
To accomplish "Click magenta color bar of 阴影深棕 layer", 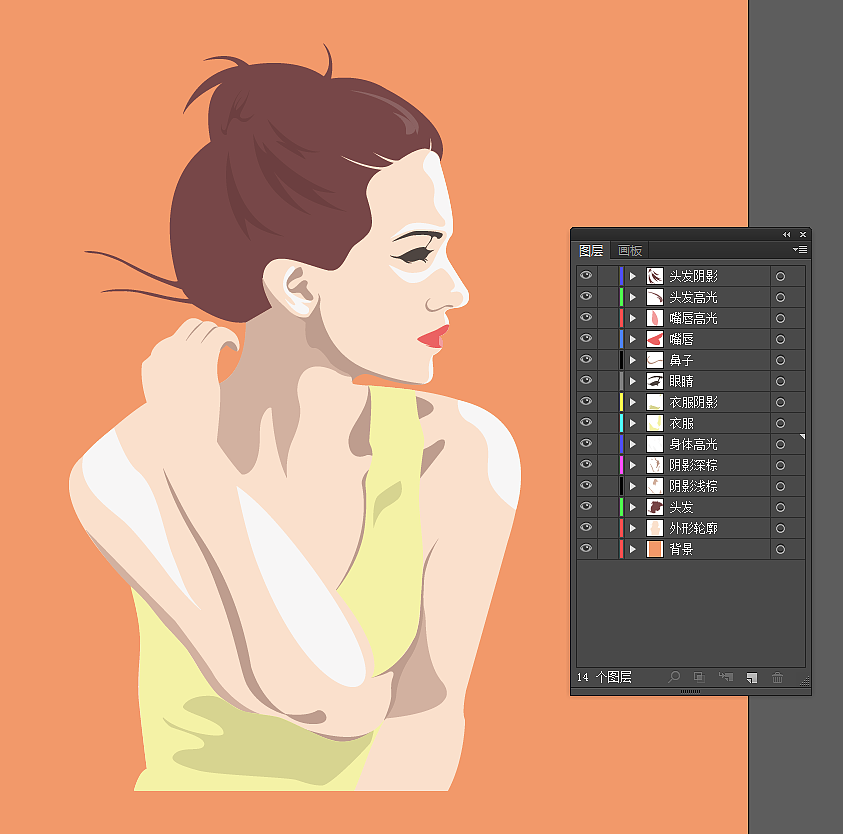I will click(621, 465).
